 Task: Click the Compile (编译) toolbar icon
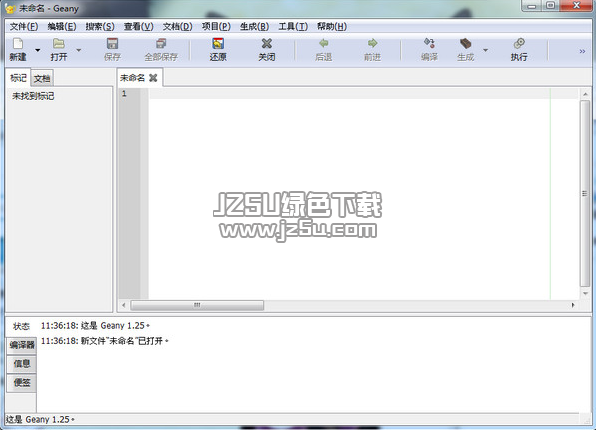pos(429,43)
